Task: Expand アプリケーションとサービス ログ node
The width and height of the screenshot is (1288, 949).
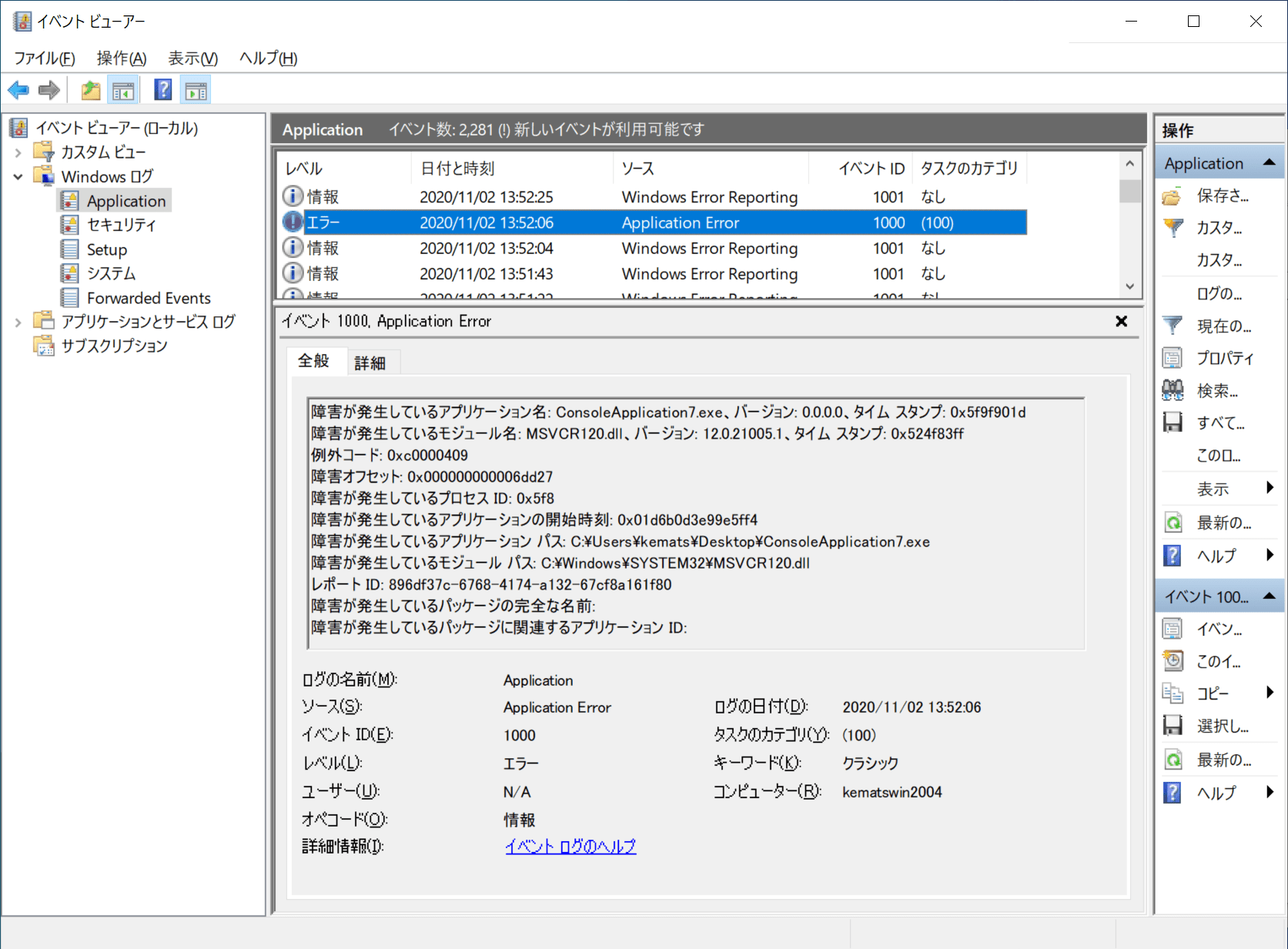Action: (18, 322)
